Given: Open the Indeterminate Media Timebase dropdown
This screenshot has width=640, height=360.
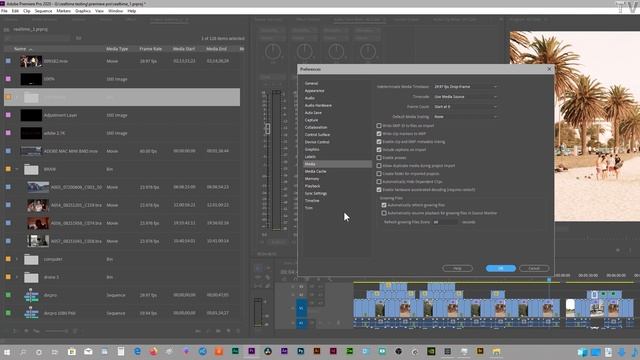Looking at the screenshot, I should coord(465,87).
